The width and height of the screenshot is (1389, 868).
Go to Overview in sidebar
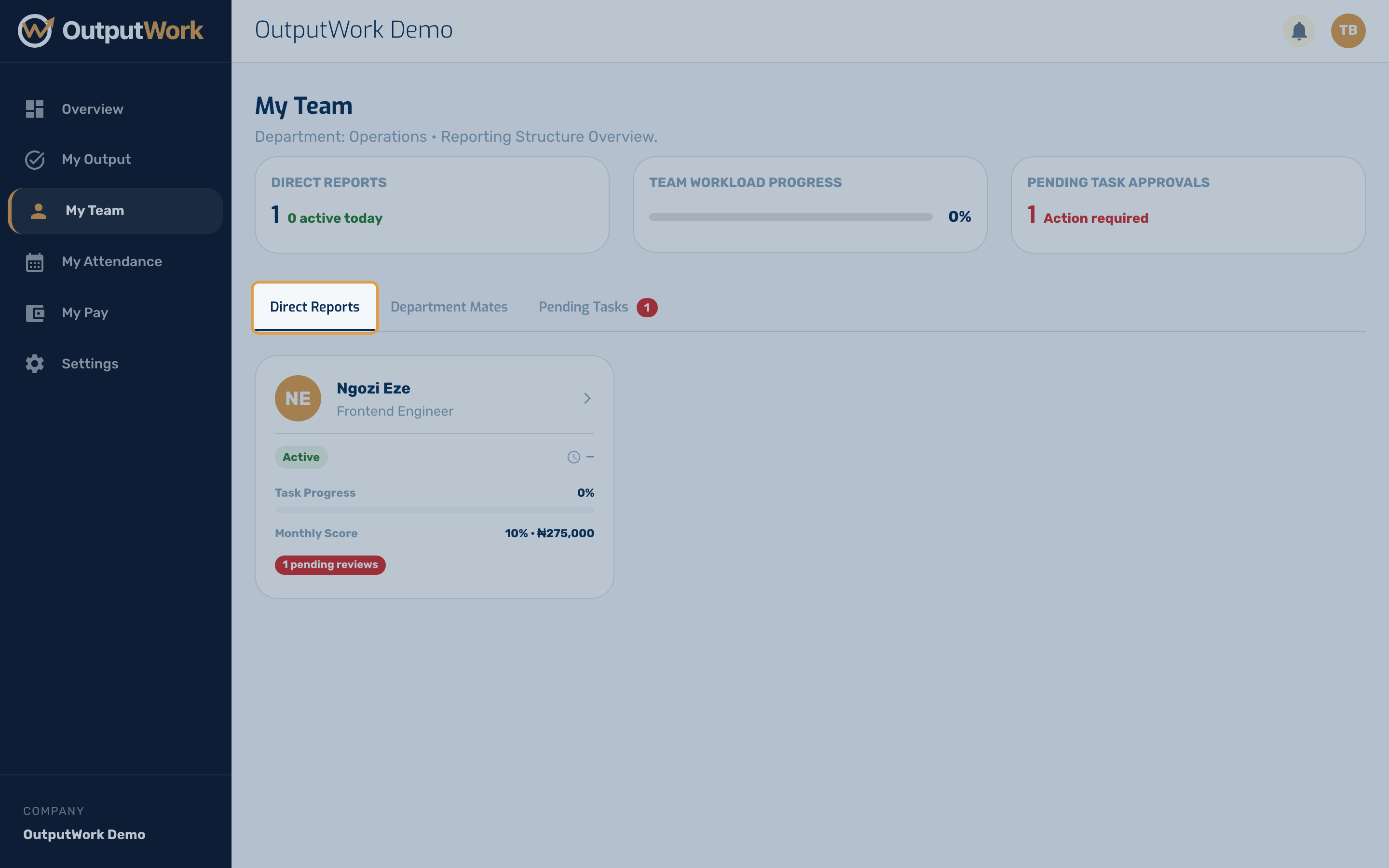tap(115, 109)
